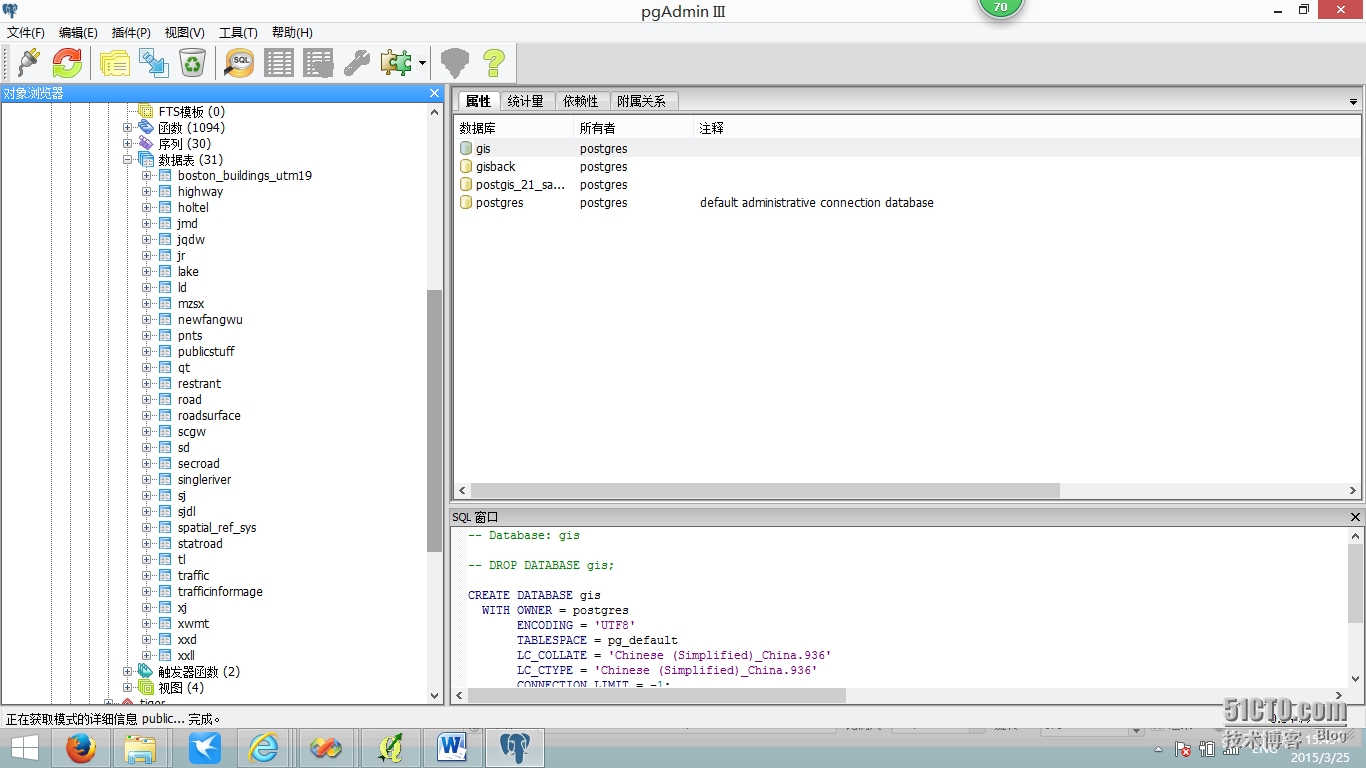Open the 编辑(E) menu
Viewport: 1366px width, 768px height.
tap(78, 33)
